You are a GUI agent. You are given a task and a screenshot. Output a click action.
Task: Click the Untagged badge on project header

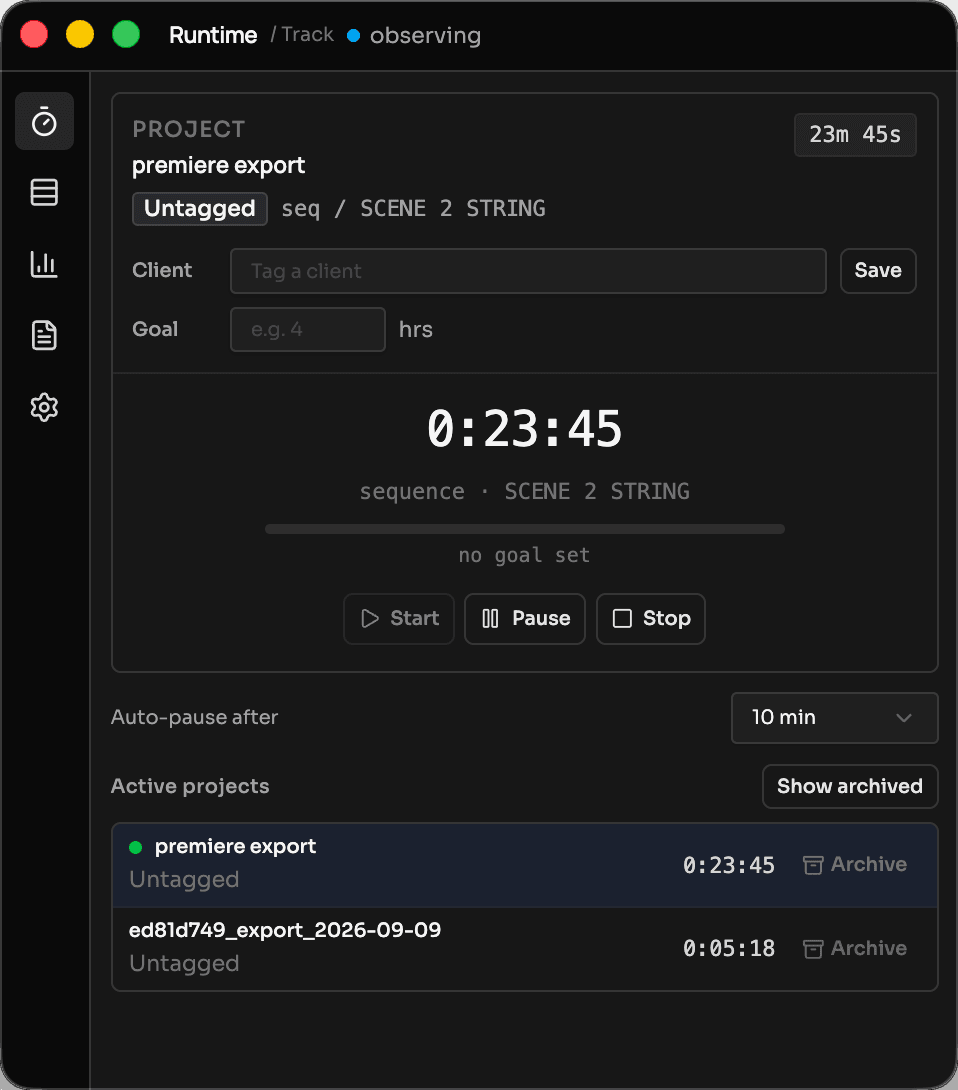pos(200,209)
